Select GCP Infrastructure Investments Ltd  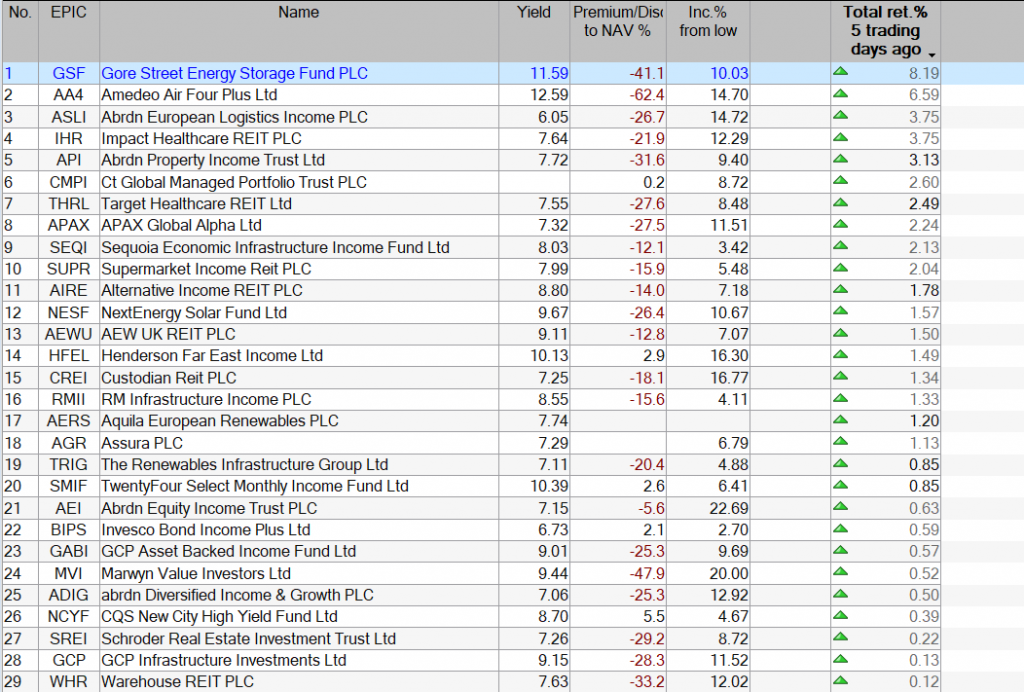224,661
